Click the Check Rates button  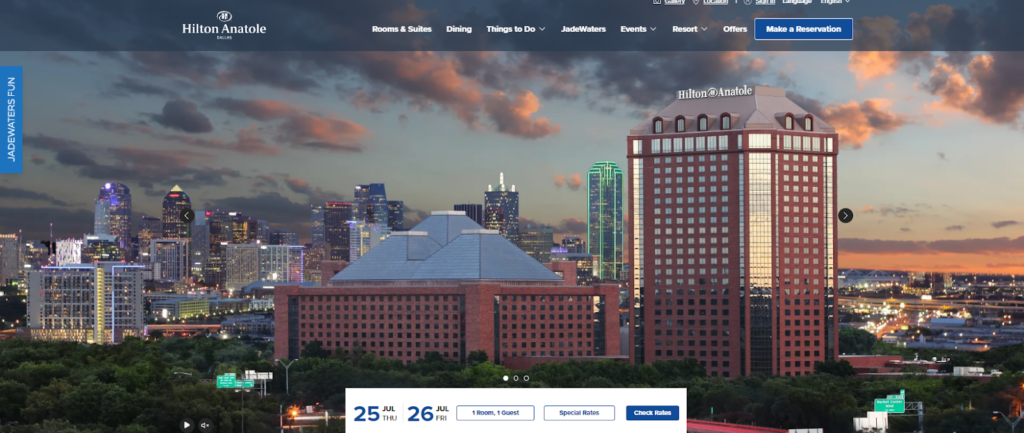coord(652,413)
